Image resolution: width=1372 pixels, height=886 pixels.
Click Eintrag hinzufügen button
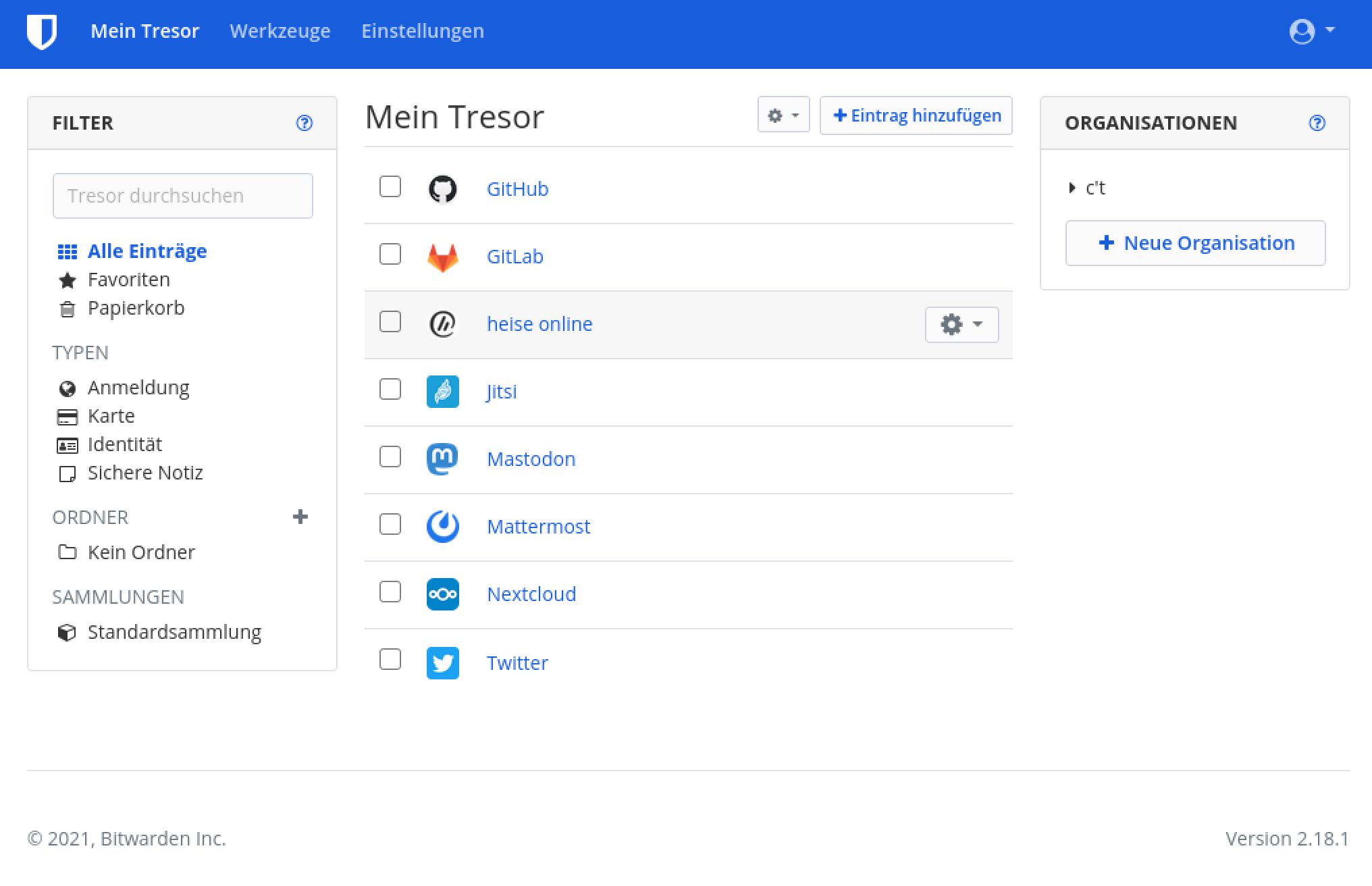(x=916, y=115)
